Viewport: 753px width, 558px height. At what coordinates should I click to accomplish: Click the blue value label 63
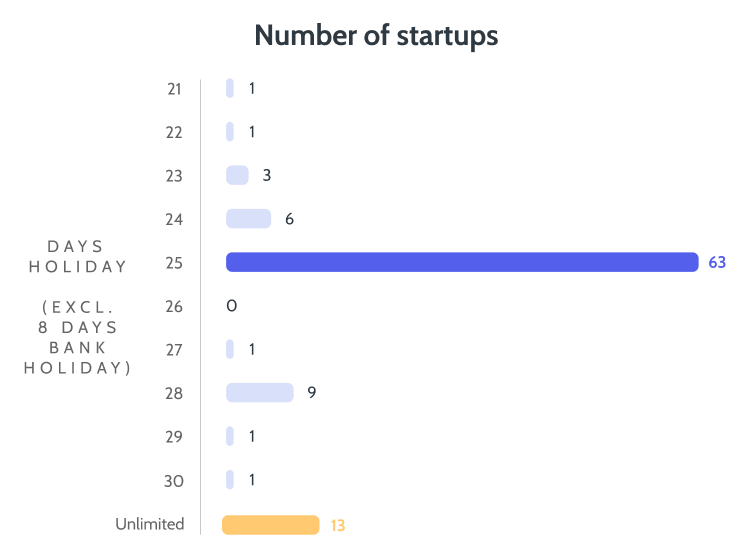point(717,262)
